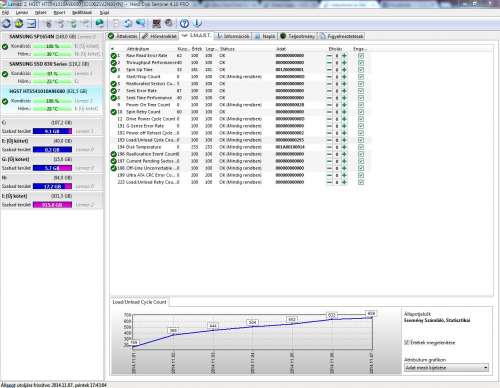
Task: Click the C: drive free space bar
Action: coord(52,131)
